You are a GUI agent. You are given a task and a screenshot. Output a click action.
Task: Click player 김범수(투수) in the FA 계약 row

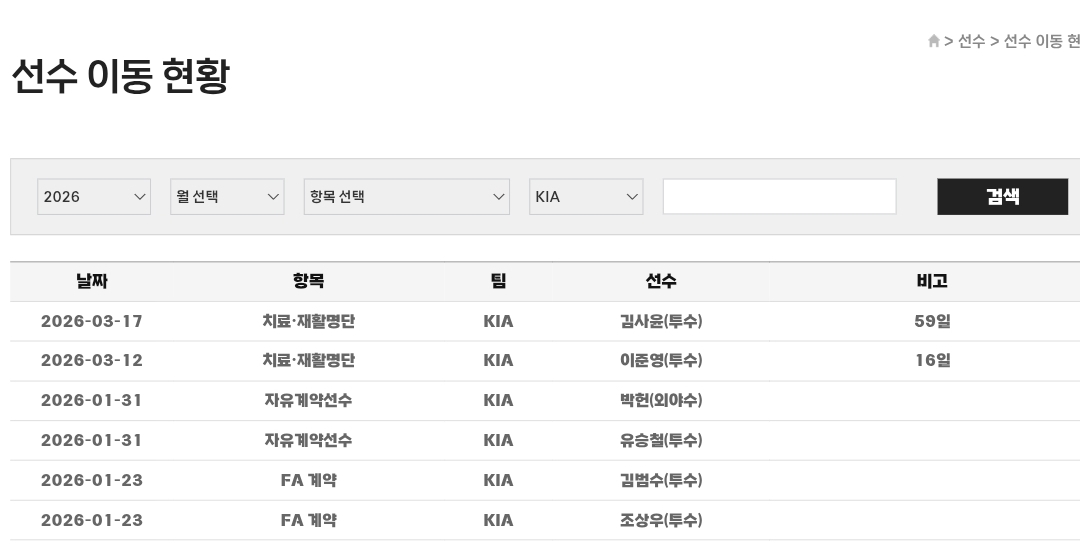pos(661,481)
